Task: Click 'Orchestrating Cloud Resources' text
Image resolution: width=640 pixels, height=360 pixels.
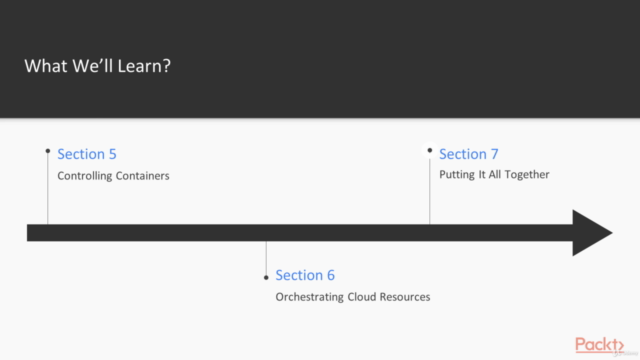Action: [353, 297]
